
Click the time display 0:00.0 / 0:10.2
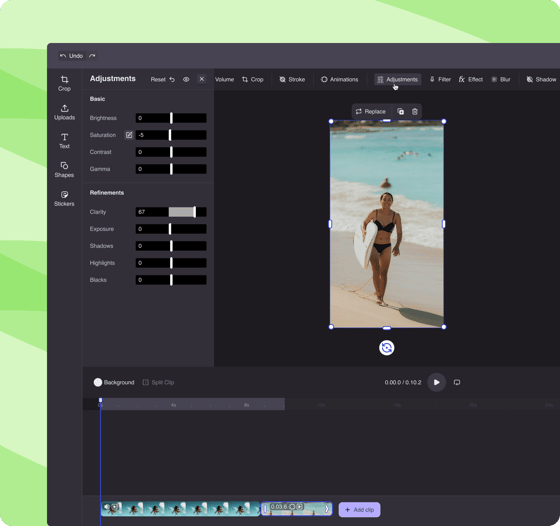click(x=403, y=382)
